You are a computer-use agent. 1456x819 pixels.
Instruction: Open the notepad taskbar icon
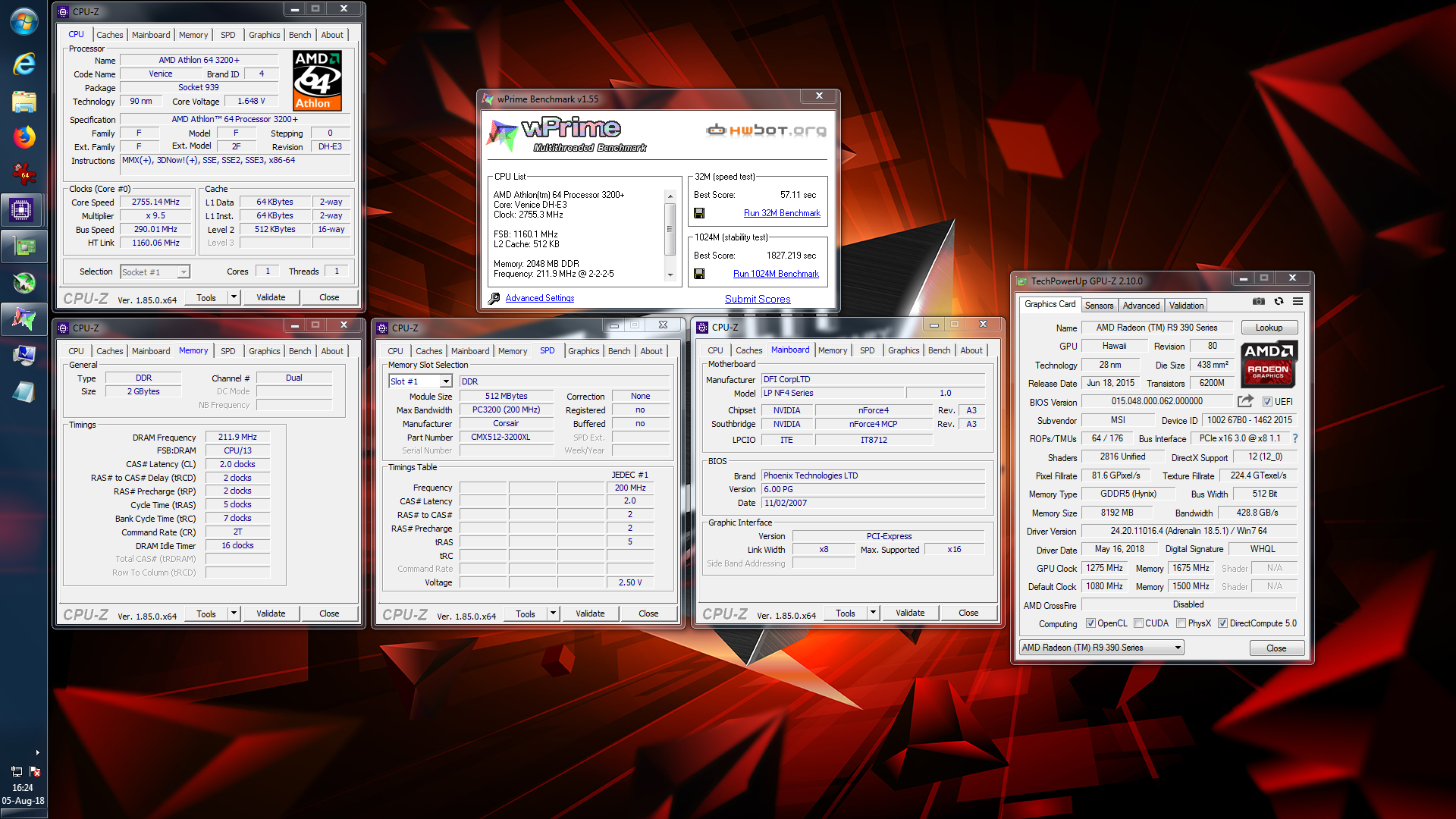tap(24, 392)
